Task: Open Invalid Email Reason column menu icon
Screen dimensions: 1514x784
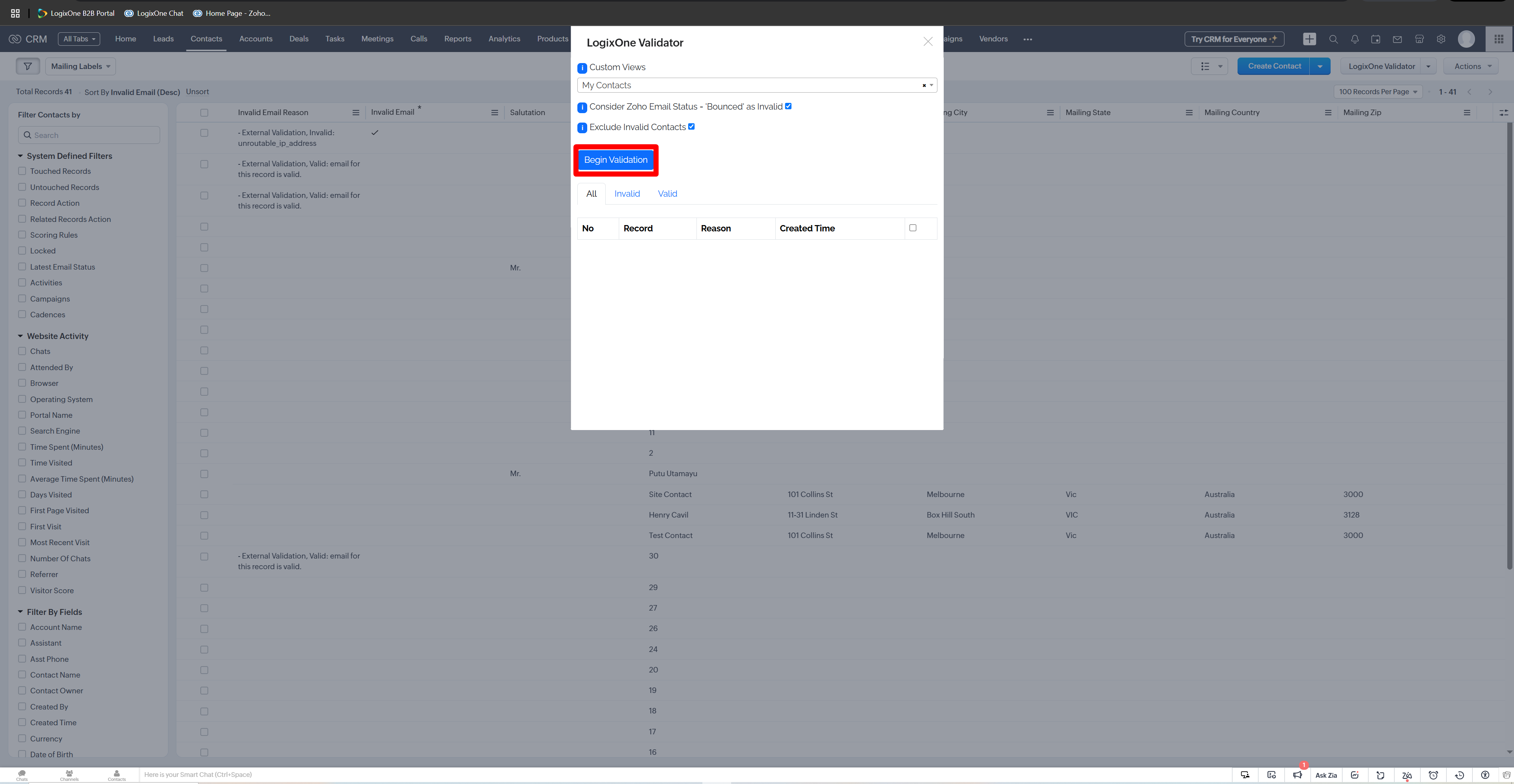Action: pyautogui.click(x=356, y=113)
